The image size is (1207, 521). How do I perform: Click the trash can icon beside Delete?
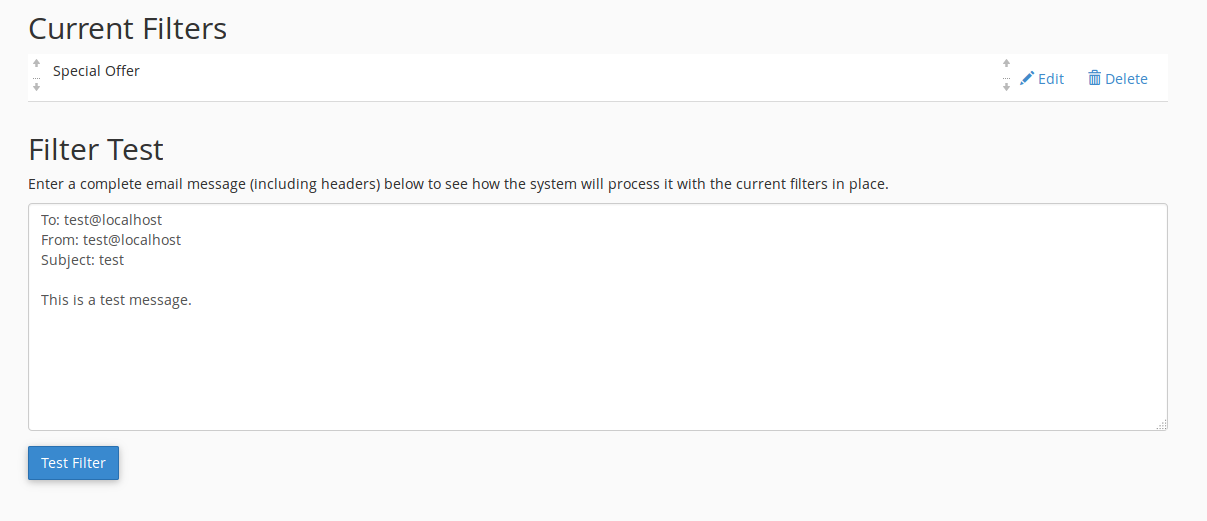pos(1094,78)
